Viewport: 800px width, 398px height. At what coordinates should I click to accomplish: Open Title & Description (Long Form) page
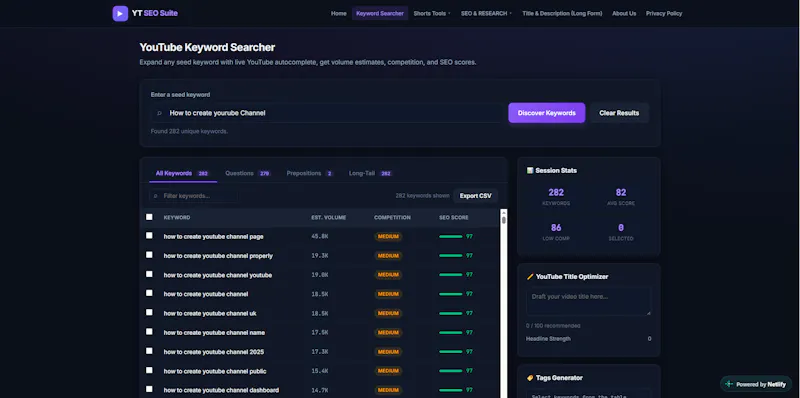[562, 14]
